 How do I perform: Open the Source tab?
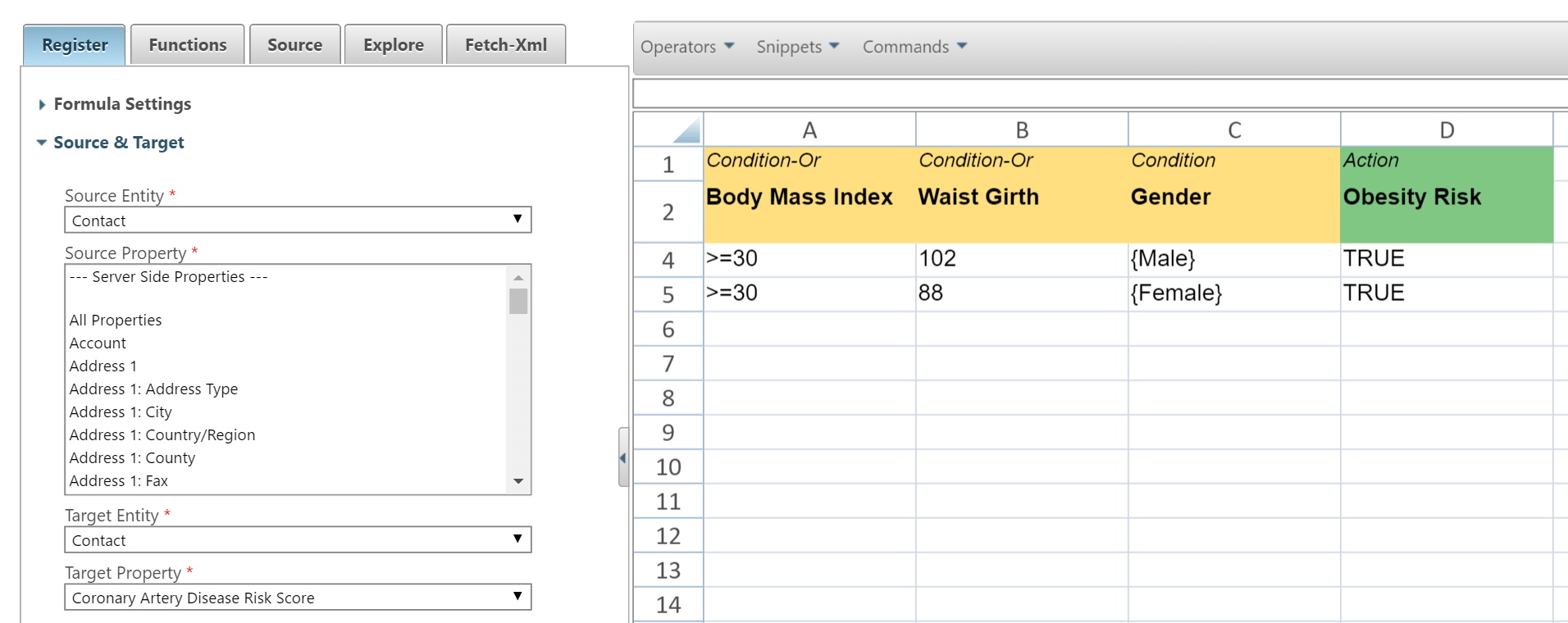[x=294, y=45]
